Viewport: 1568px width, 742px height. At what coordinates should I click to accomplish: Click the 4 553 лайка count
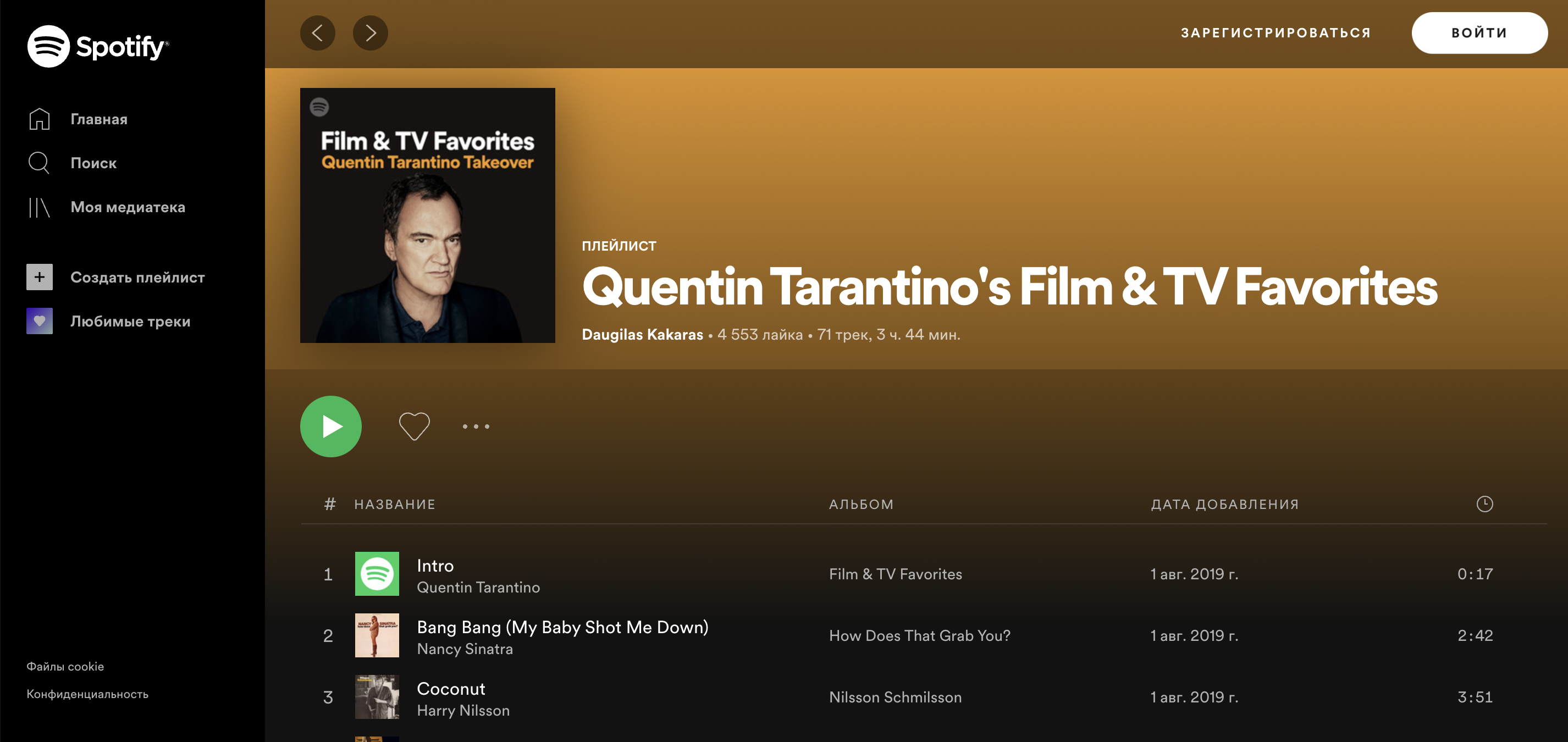click(x=760, y=334)
